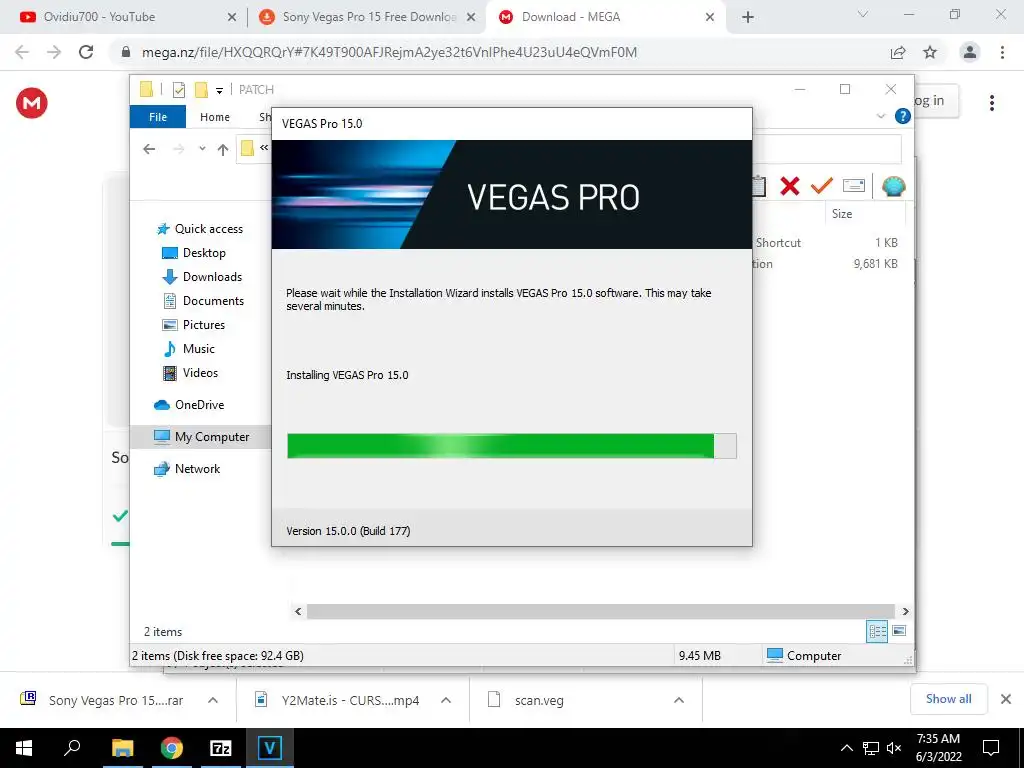Click Show all downloads button
This screenshot has height=768, width=1024.
[x=948, y=699]
